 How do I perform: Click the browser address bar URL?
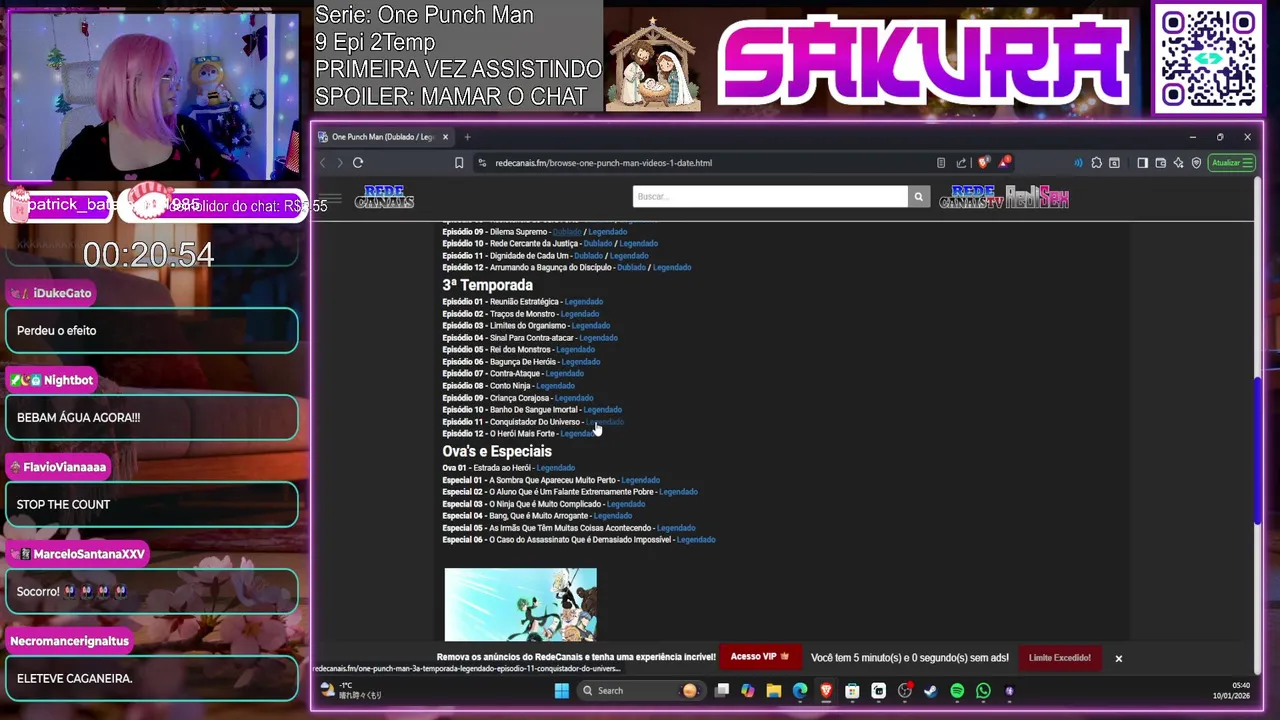603,163
